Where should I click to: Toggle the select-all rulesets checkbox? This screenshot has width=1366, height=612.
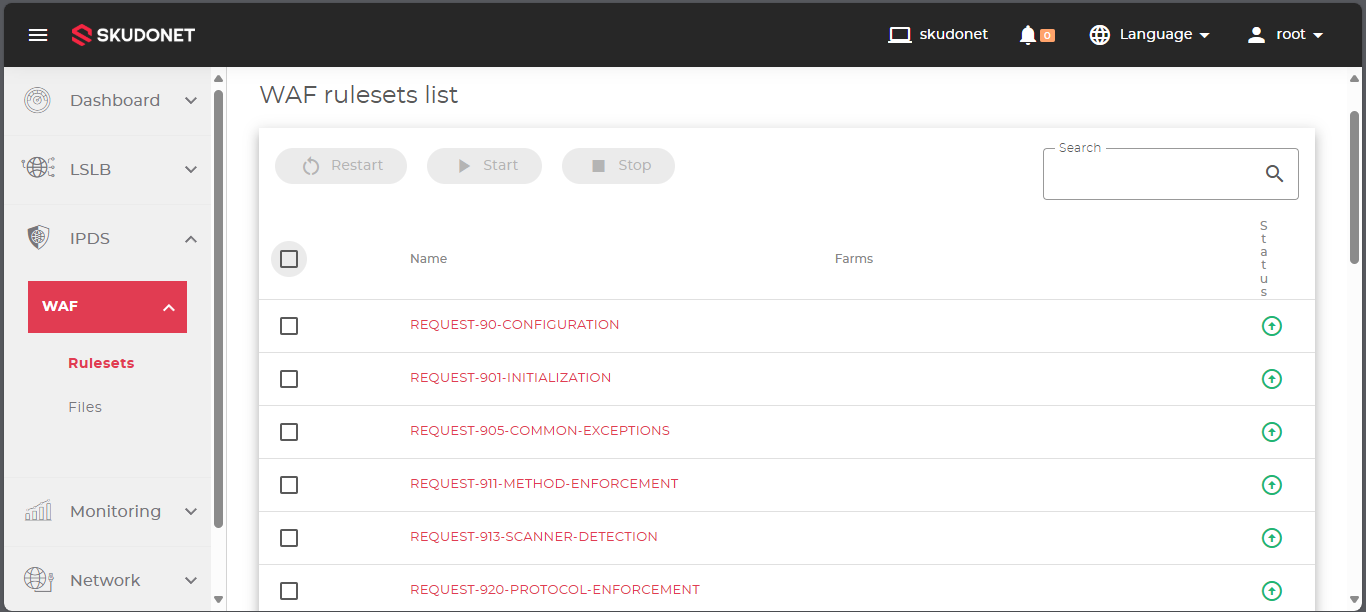pos(289,259)
